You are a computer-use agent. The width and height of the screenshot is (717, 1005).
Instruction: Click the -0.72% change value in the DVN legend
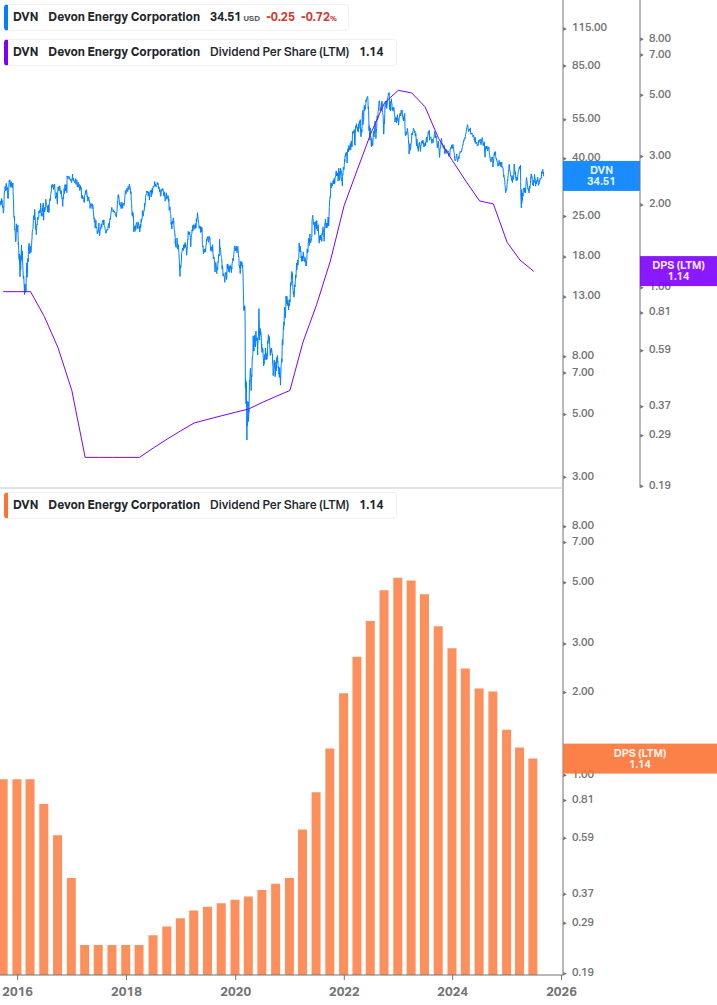tap(319, 17)
